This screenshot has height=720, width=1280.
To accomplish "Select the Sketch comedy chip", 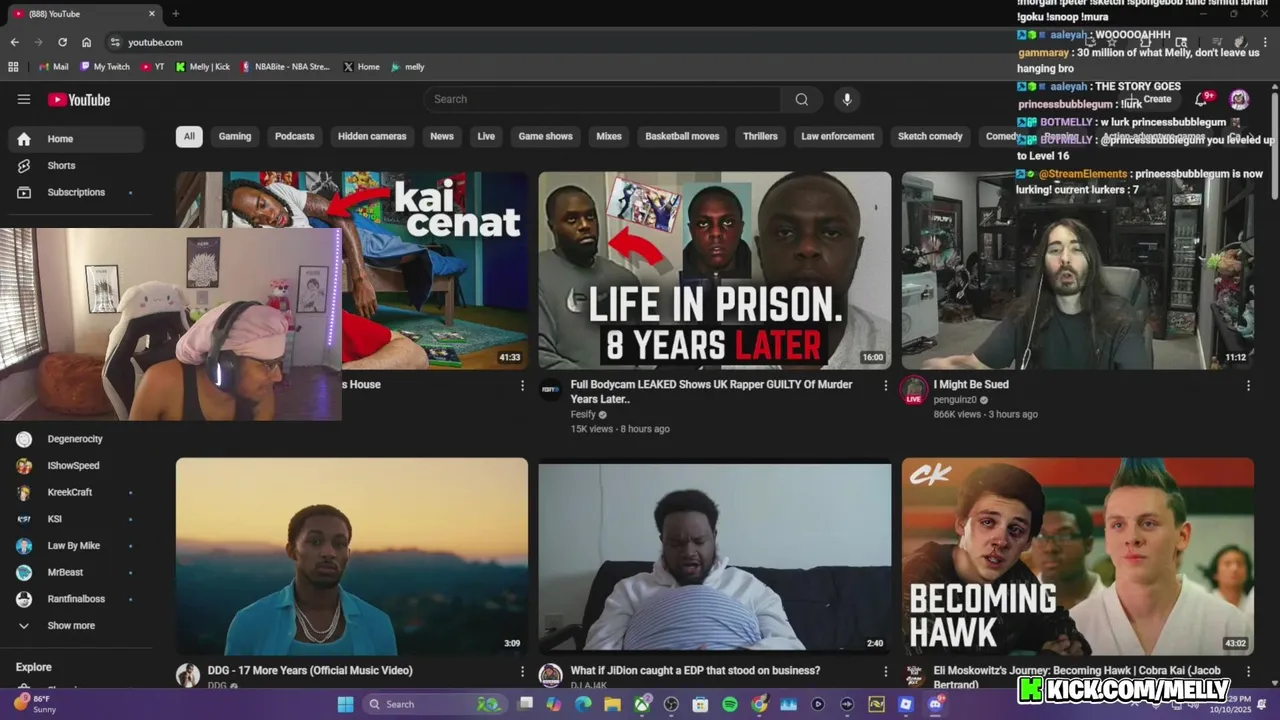I will coord(930,136).
